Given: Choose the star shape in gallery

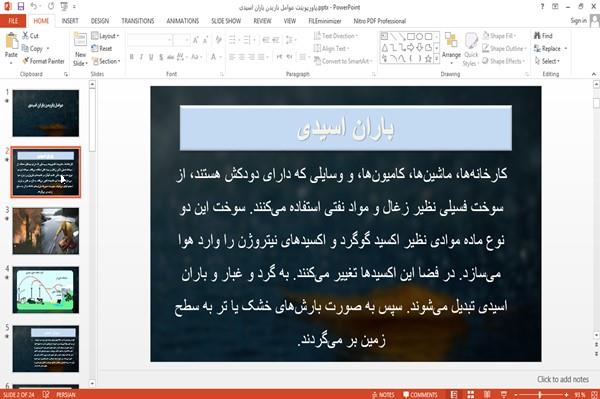Looking at the screenshot, I should tap(428, 59).
